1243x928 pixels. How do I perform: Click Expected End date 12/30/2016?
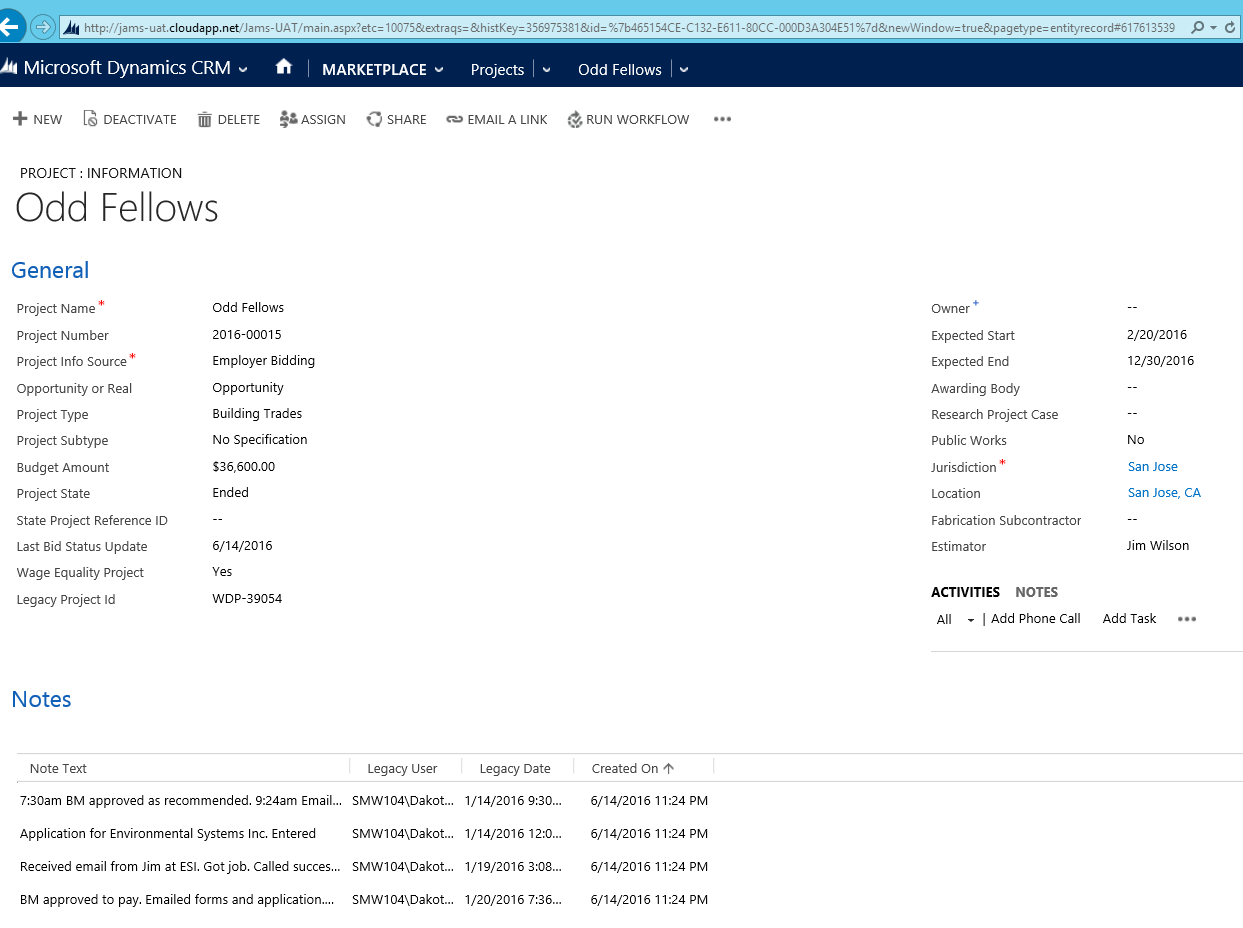[1161, 360]
